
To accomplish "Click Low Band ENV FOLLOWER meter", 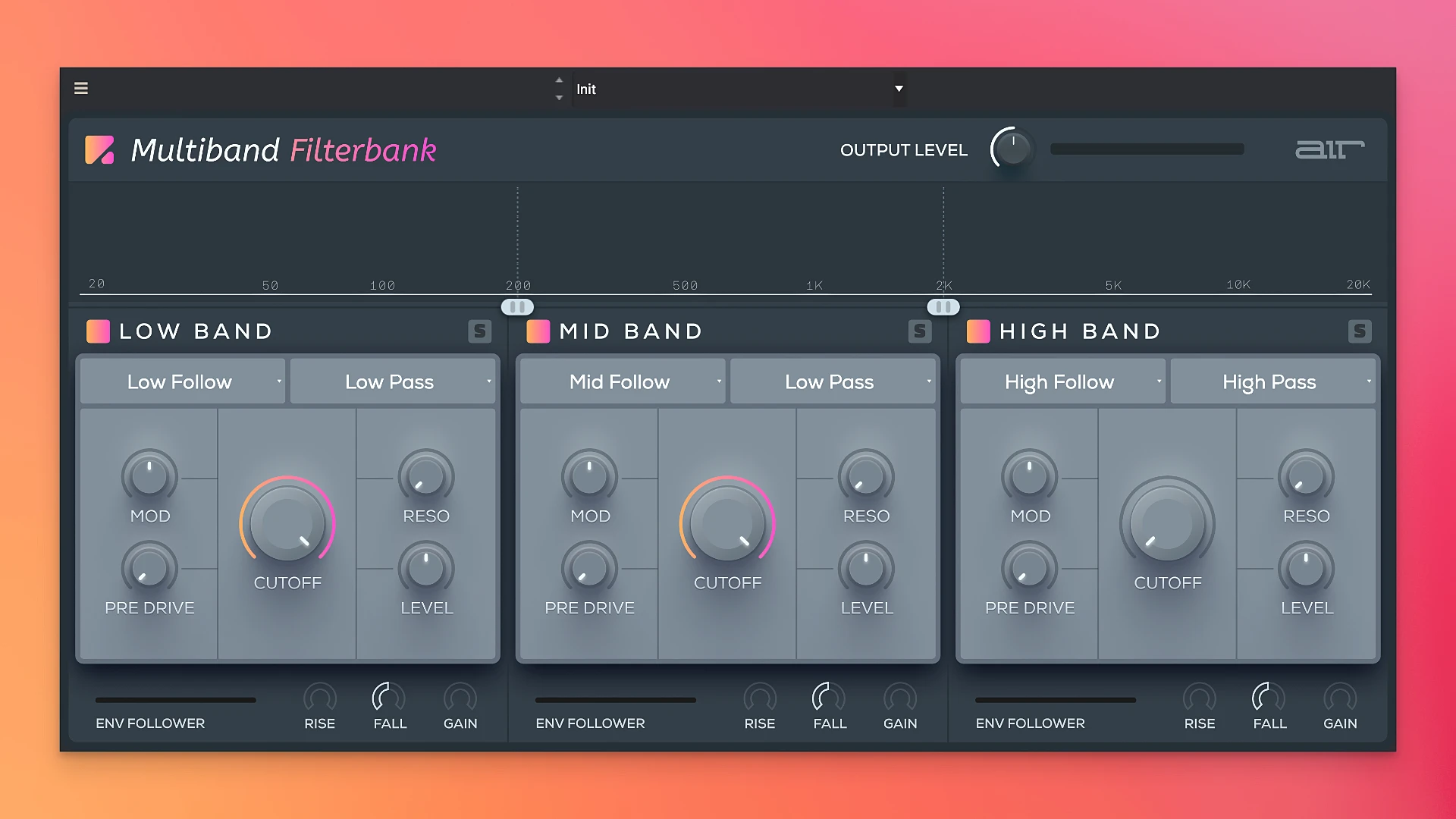I will (176, 700).
